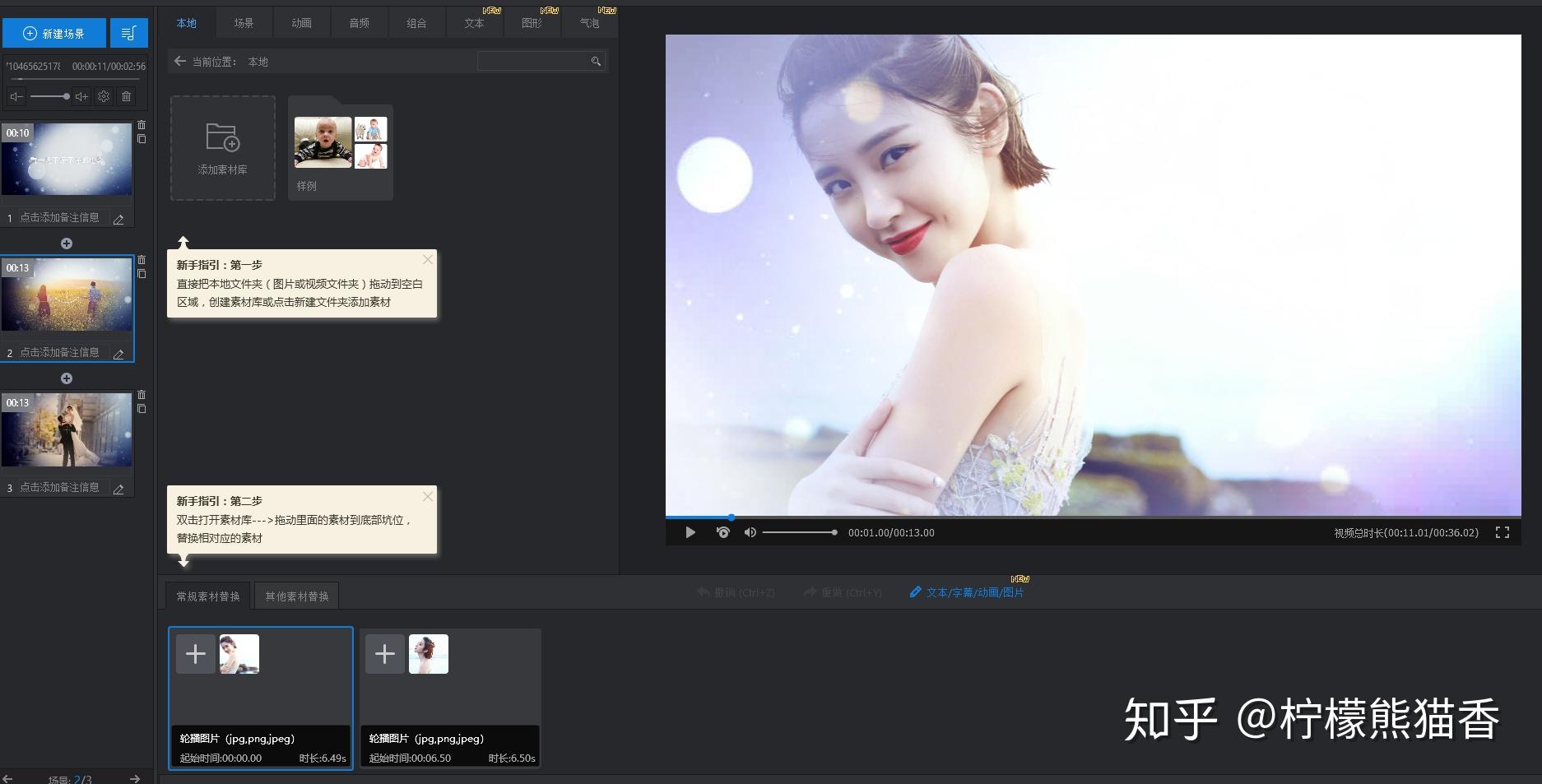Adjust the preview volume slider

coord(800,532)
